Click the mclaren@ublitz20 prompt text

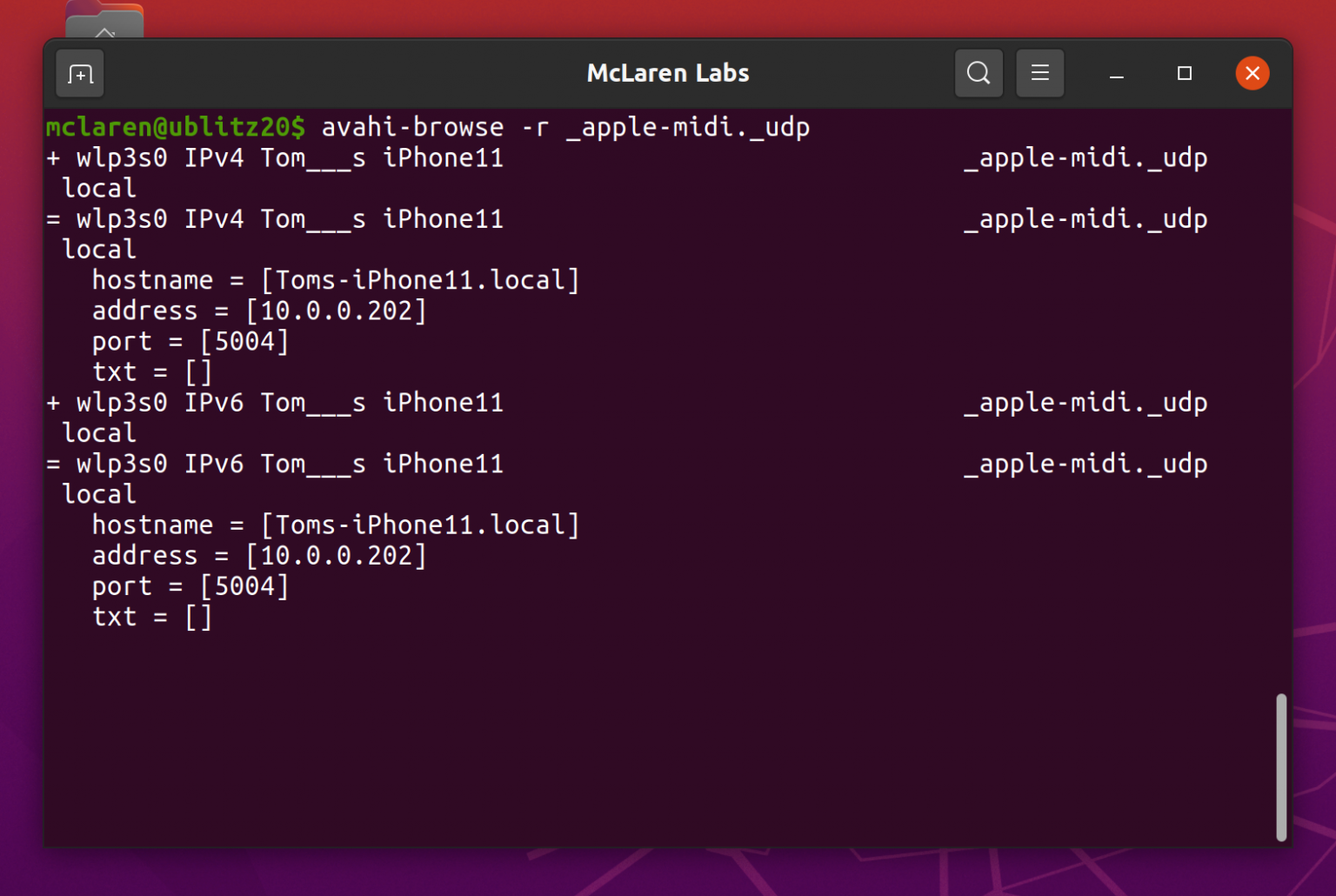pyautogui.click(x=174, y=127)
